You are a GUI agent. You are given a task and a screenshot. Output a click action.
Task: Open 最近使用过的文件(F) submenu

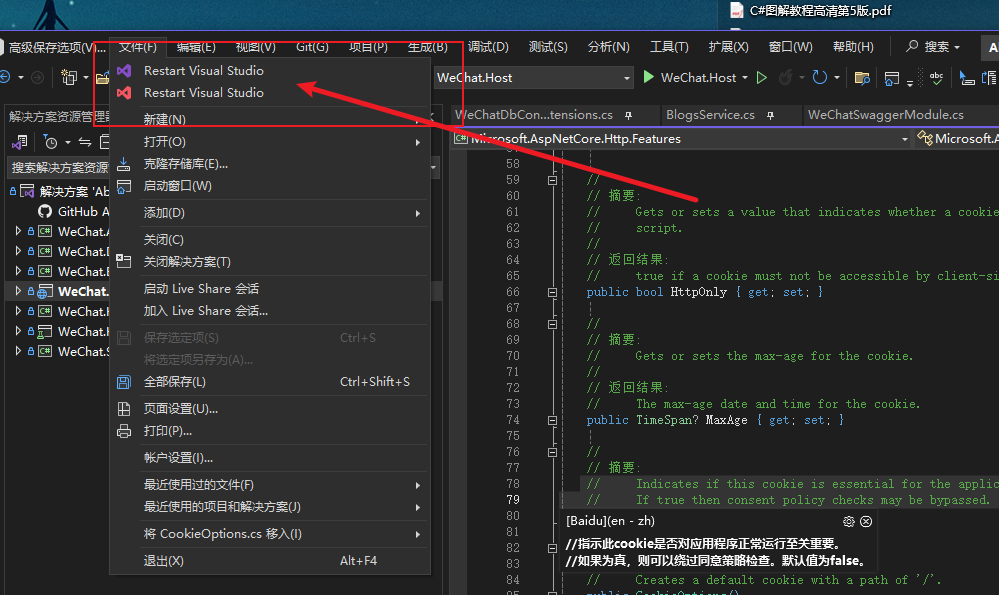270,485
